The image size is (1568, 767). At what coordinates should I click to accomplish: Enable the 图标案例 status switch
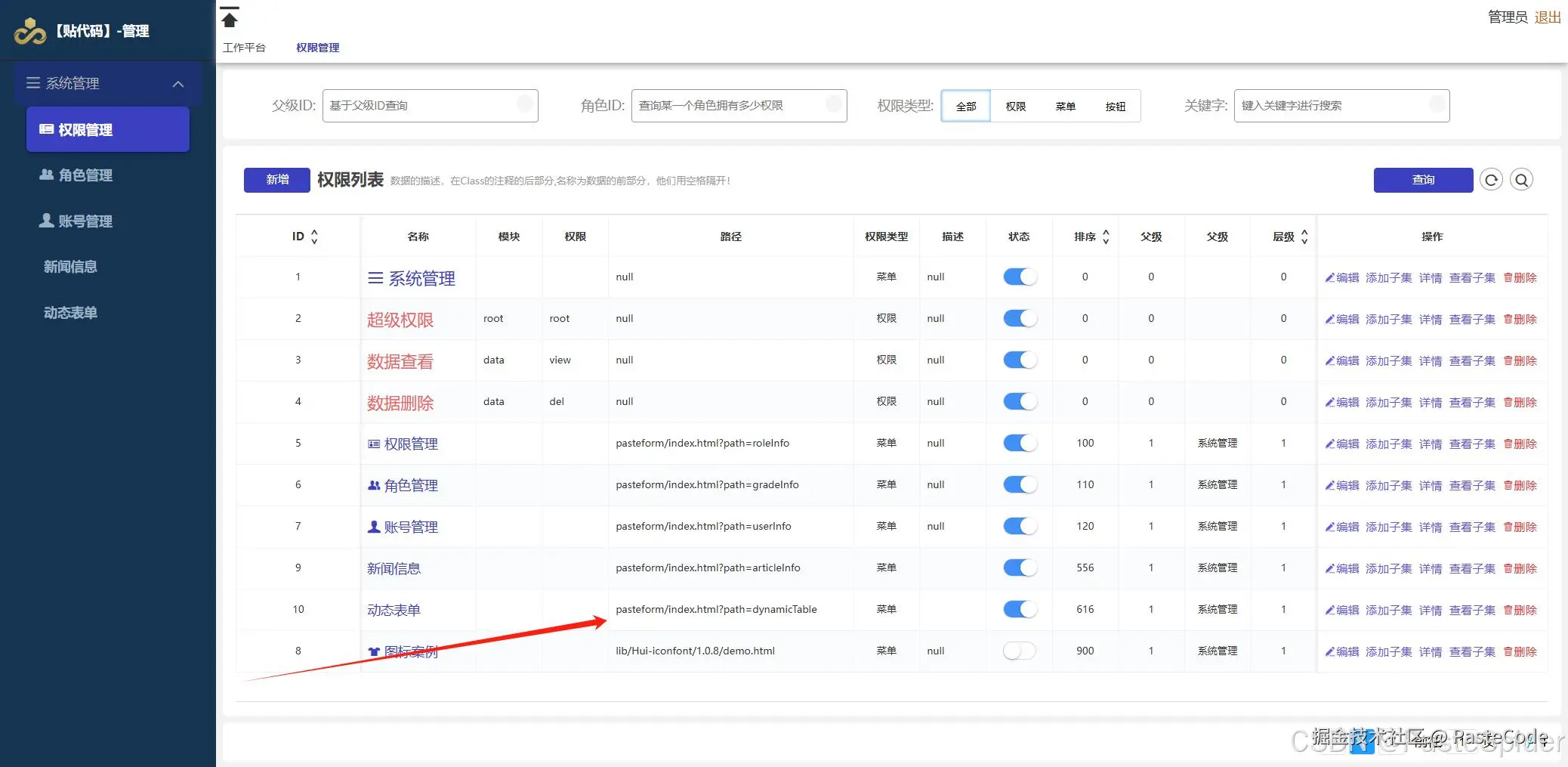pyautogui.click(x=1020, y=651)
